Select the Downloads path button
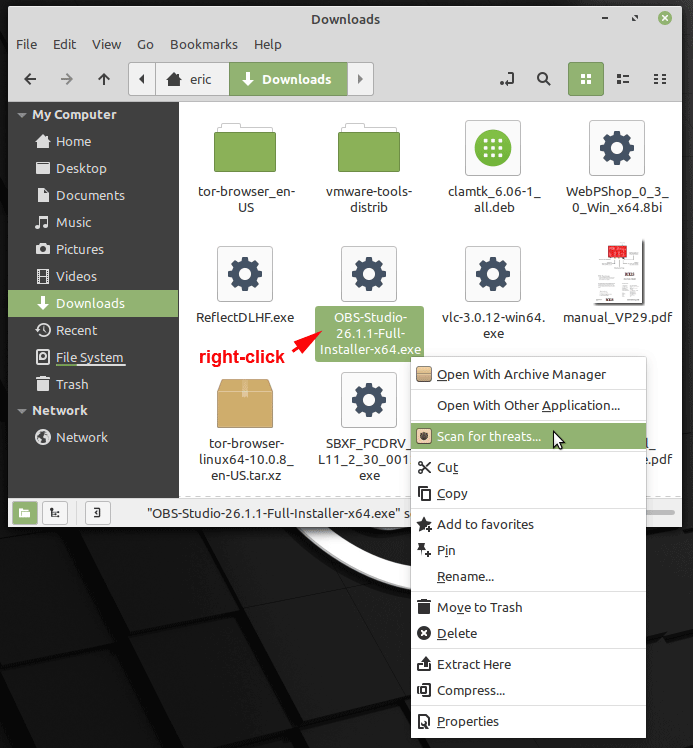Viewport: 693px width, 748px height. (288, 79)
